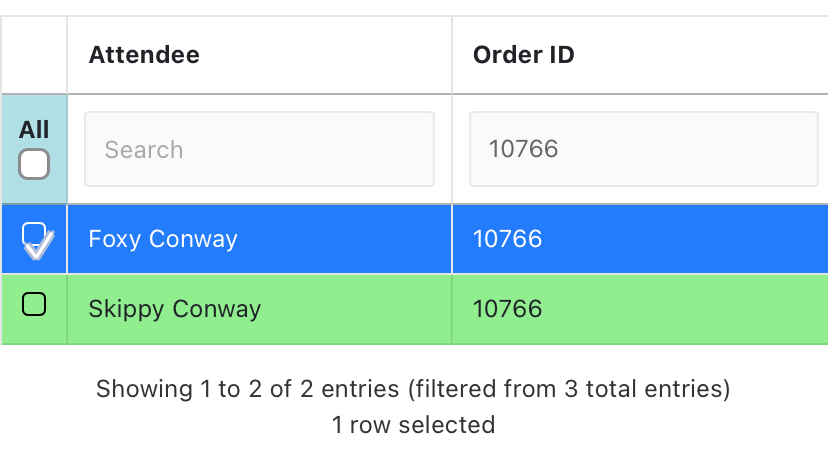Select the Foxy Conway name cell

[163, 239]
